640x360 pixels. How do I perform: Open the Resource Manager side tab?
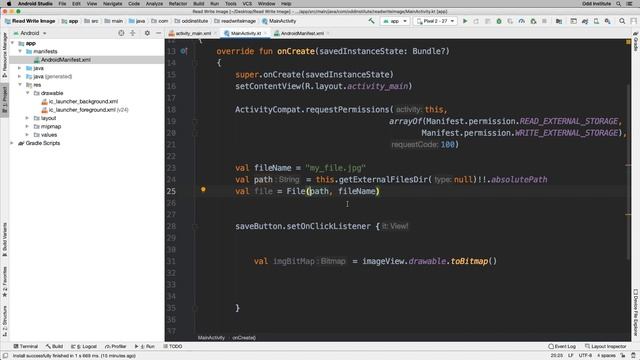point(4,55)
